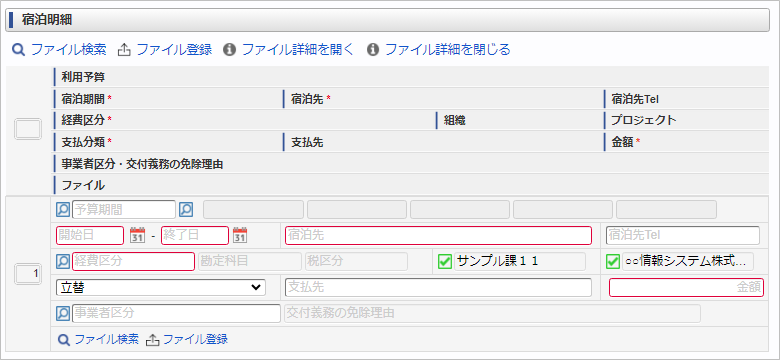Select the row number 1 button
Screen dimensions: 780x360
point(28,274)
